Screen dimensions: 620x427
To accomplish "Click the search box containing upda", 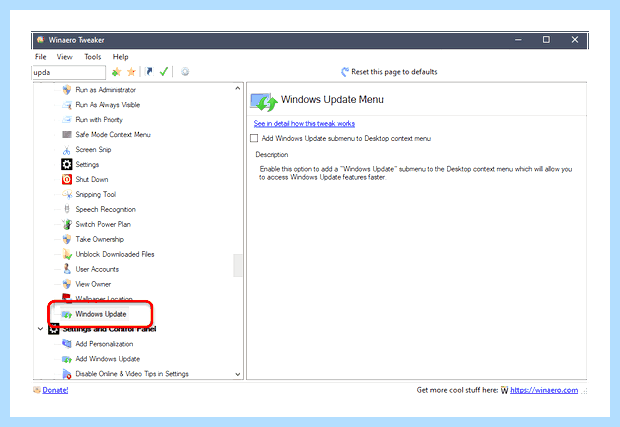I will coord(68,72).
